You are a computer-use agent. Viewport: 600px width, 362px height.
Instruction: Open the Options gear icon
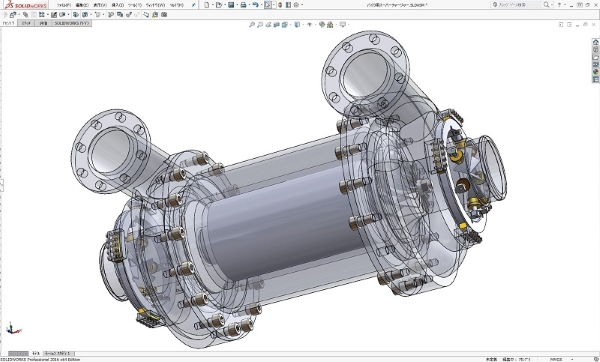click(296, 5)
